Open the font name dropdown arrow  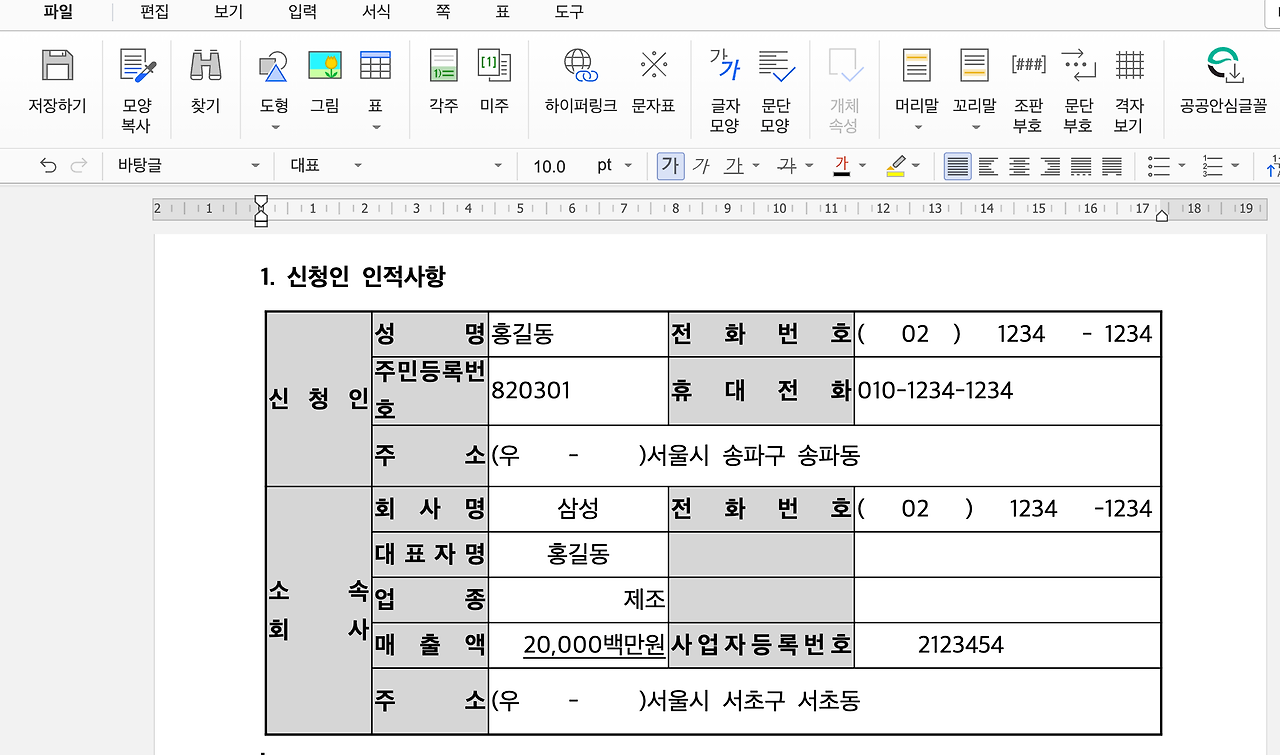498,166
